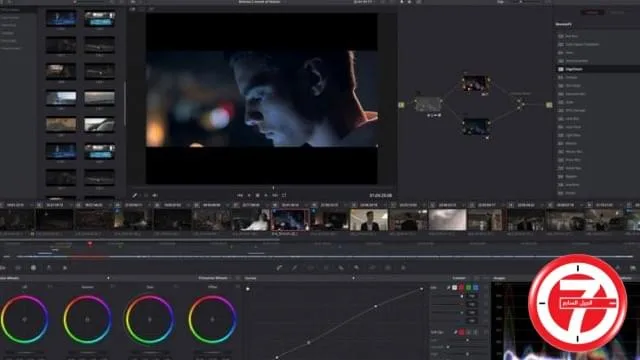Select the first gallery still in top row
This screenshot has height=360, width=640.
[61, 18]
